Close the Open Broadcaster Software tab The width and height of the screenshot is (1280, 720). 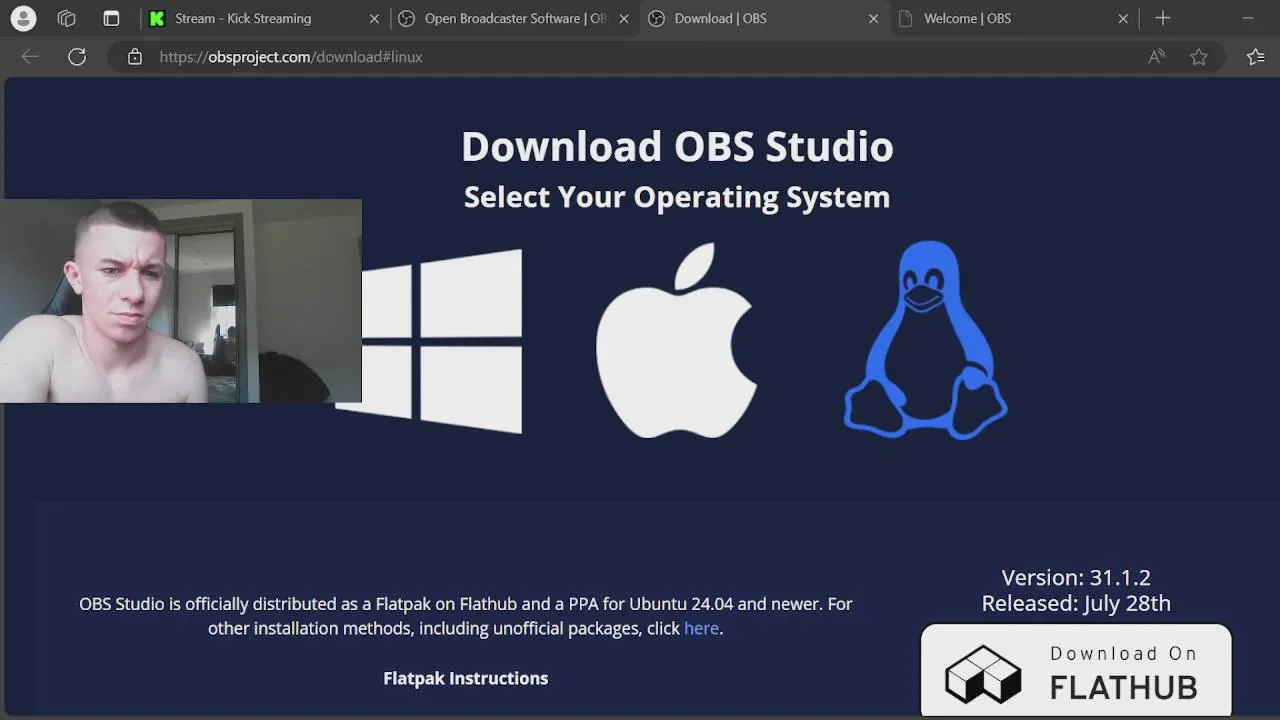624,18
